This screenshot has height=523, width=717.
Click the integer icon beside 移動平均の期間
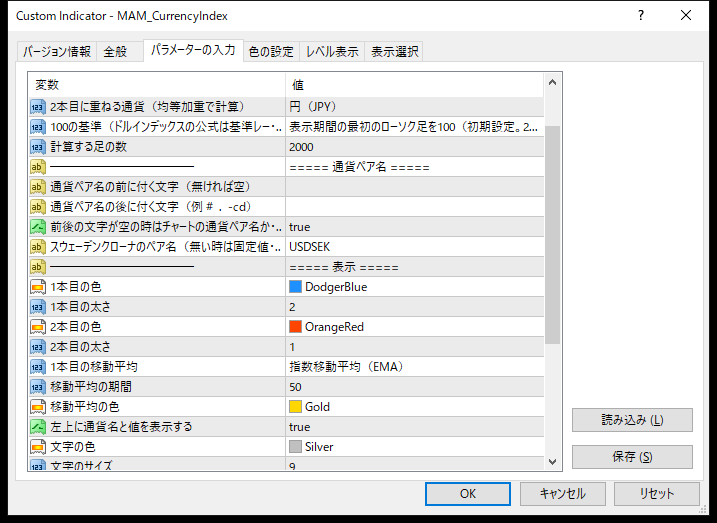pyautogui.click(x=38, y=387)
